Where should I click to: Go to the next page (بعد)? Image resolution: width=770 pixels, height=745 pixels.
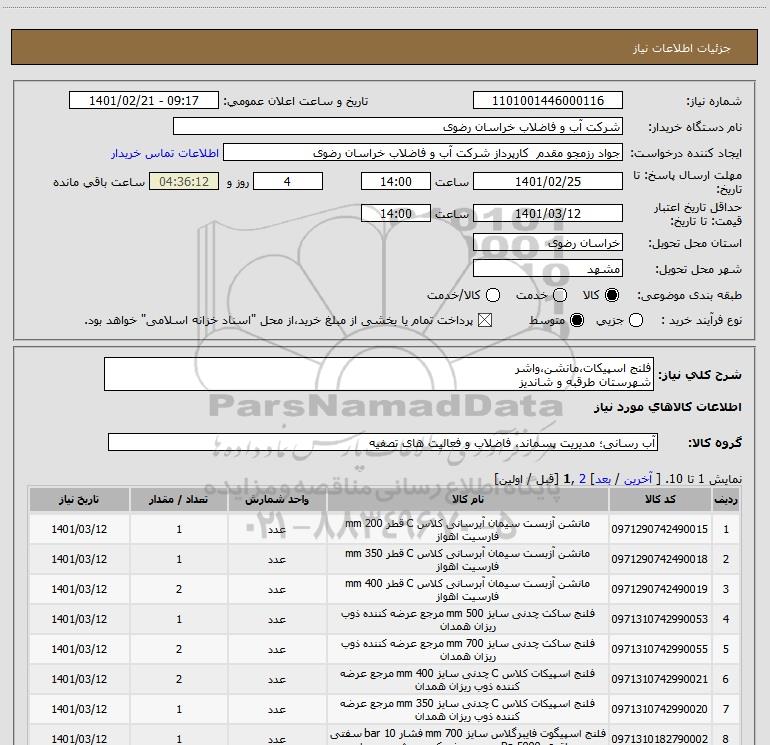click(603, 479)
